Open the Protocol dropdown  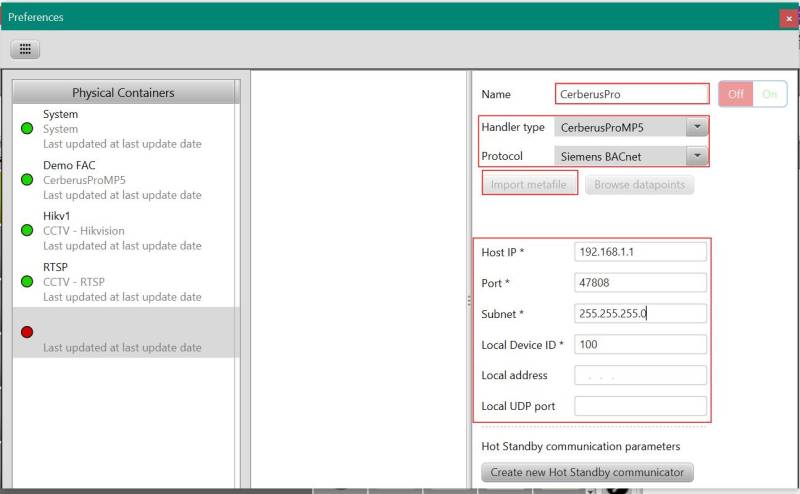pyautogui.click(x=696, y=157)
